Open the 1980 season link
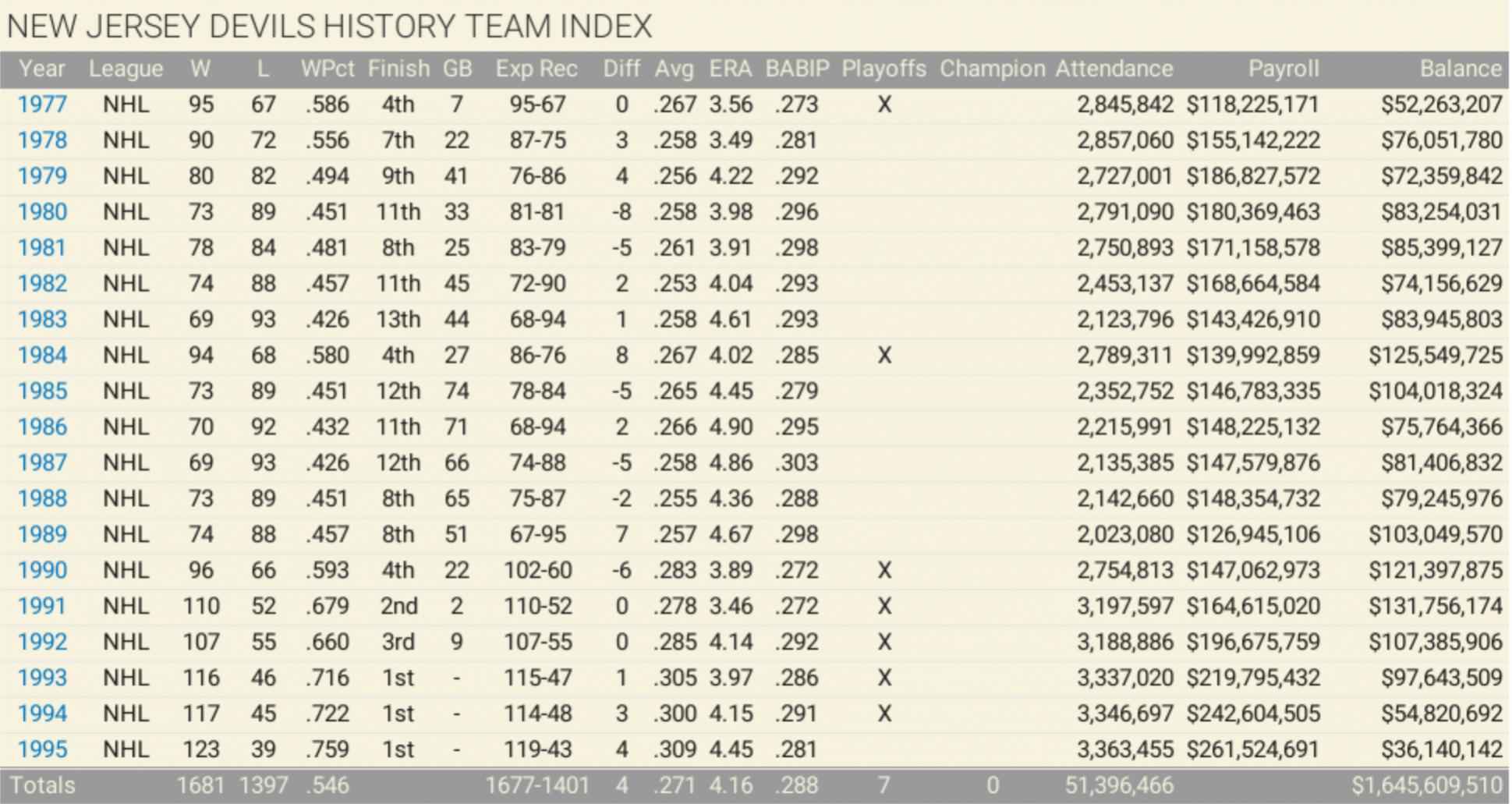Image resolution: width=1512 pixels, height=804 pixels. [42, 212]
